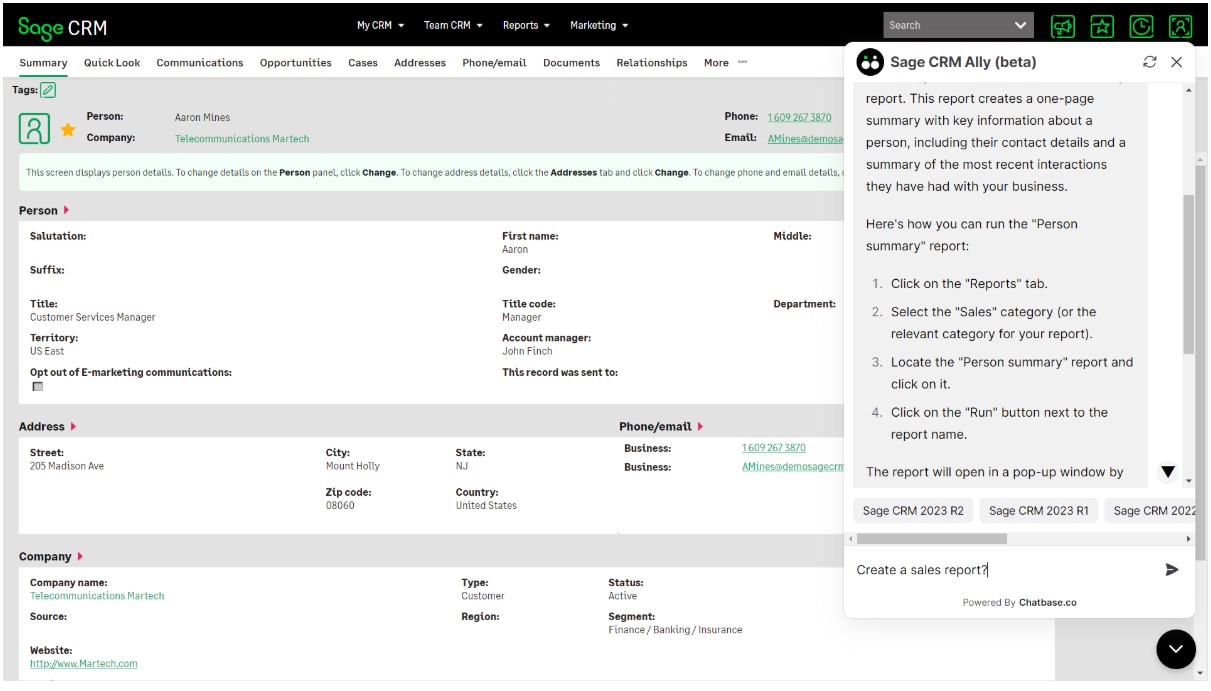Image resolution: width=1211 pixels, height=691 pixels.
Task: Expand the Phone/email section arrow
Action: (x=700, y=426)
